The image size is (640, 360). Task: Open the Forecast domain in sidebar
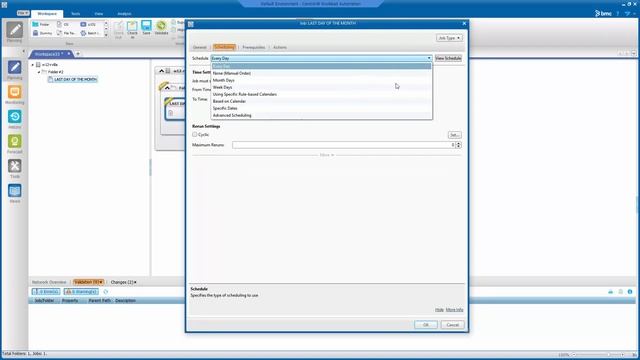[15, 144]
